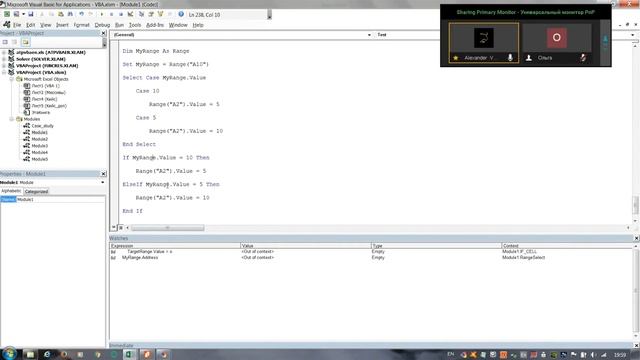Click the Ольга participant tile
This screenshot has height=360, width=640.
tap(557, 43)
